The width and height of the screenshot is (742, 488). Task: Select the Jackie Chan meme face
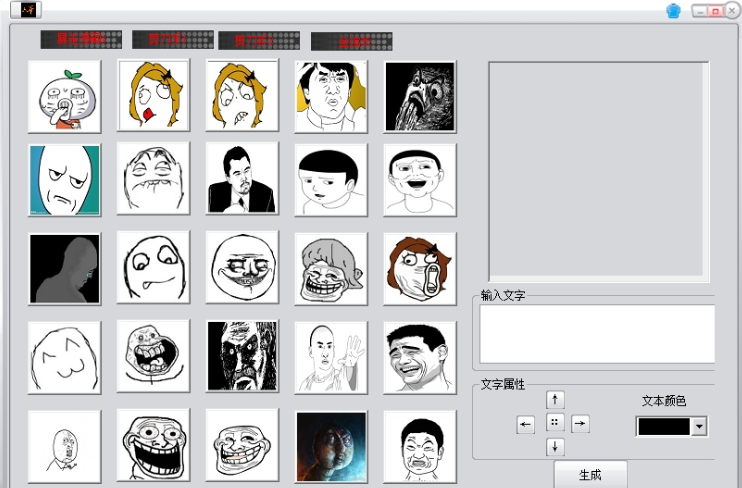tap(331, 97)
